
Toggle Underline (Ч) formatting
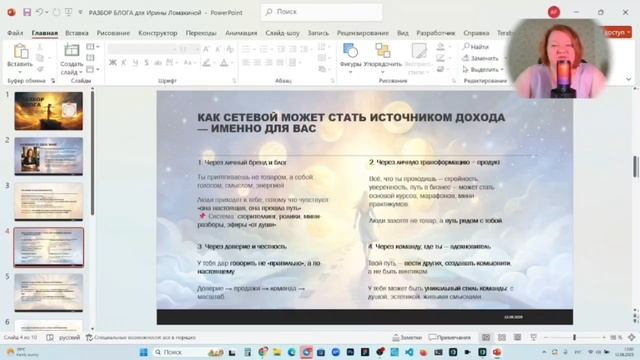tap(135, 62)
